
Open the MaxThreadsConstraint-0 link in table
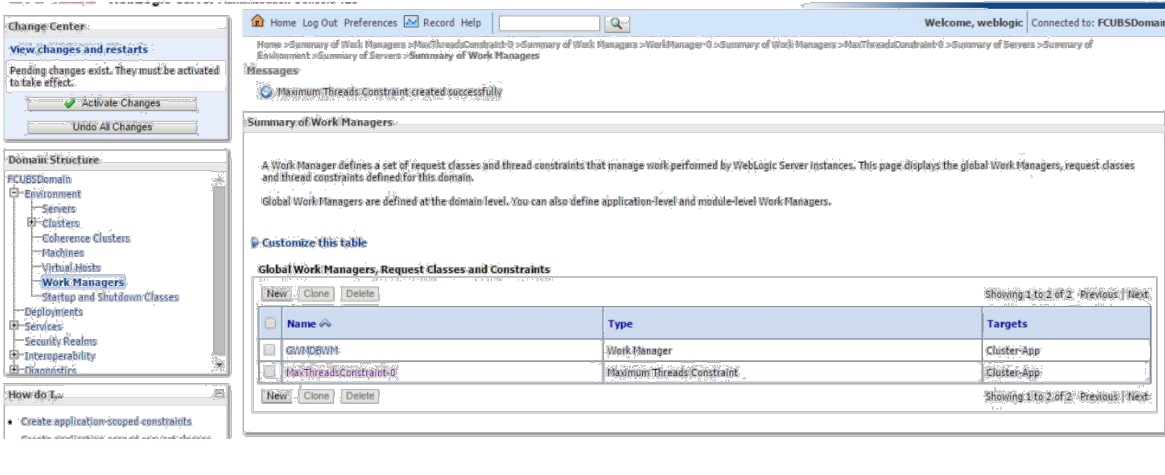341,372
